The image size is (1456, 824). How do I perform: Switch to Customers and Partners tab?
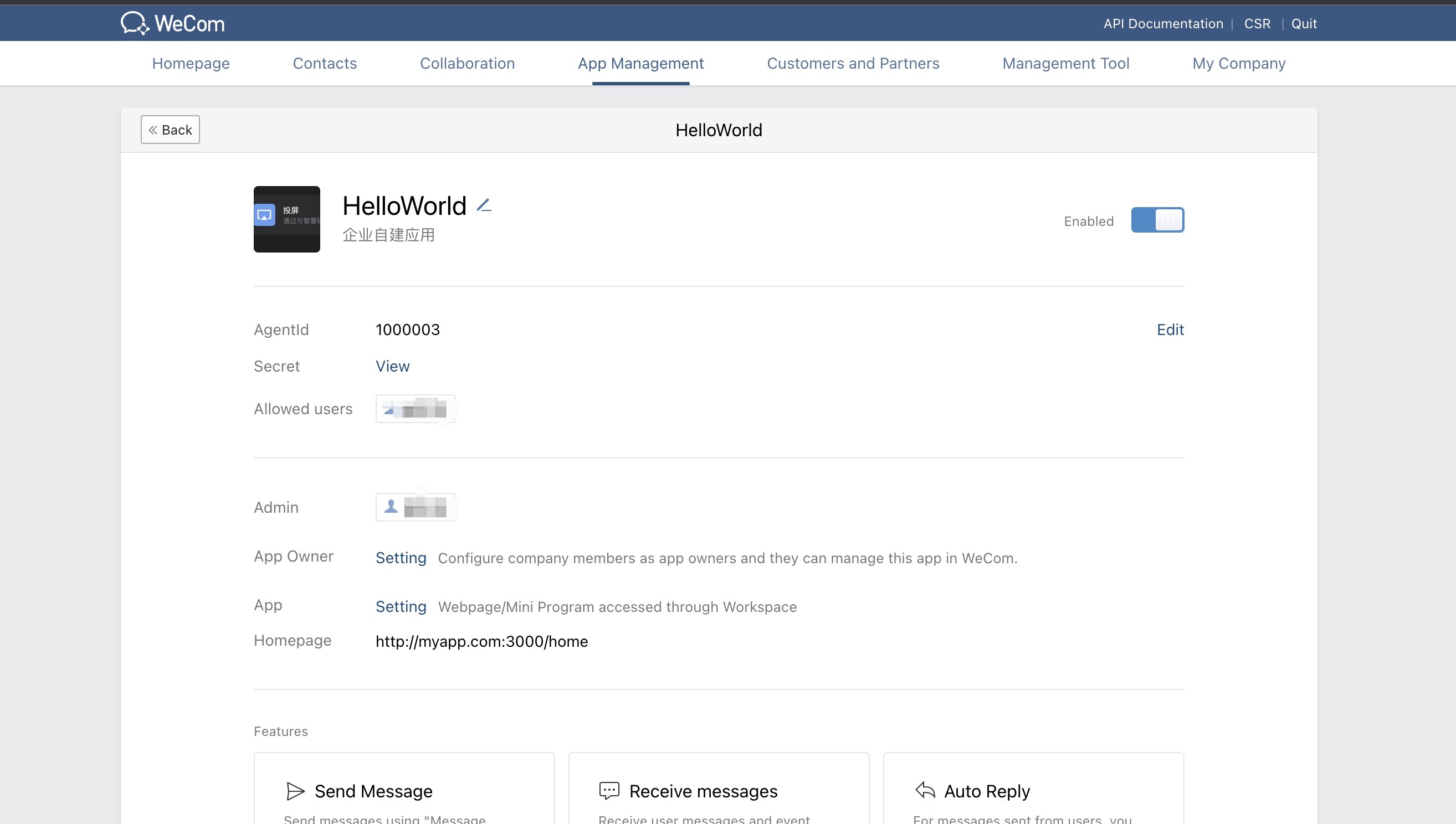pos(853,63)
